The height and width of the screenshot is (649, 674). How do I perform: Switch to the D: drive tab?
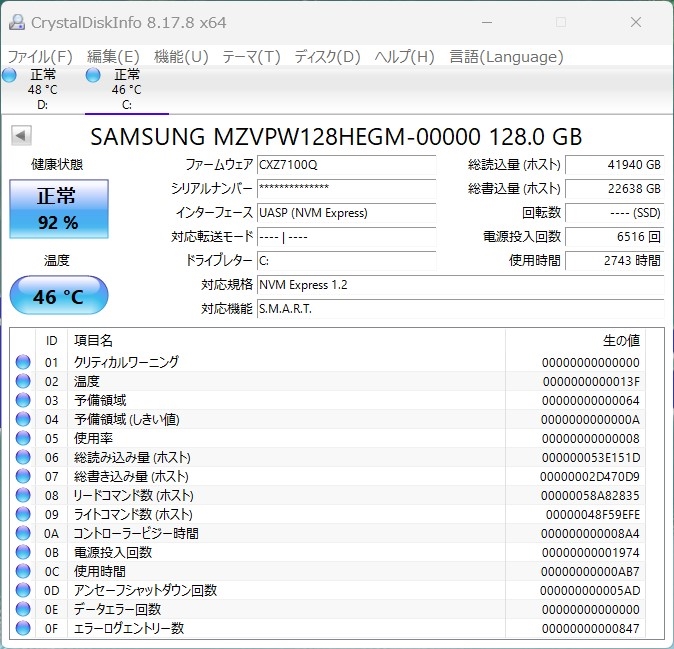(43, 89)
